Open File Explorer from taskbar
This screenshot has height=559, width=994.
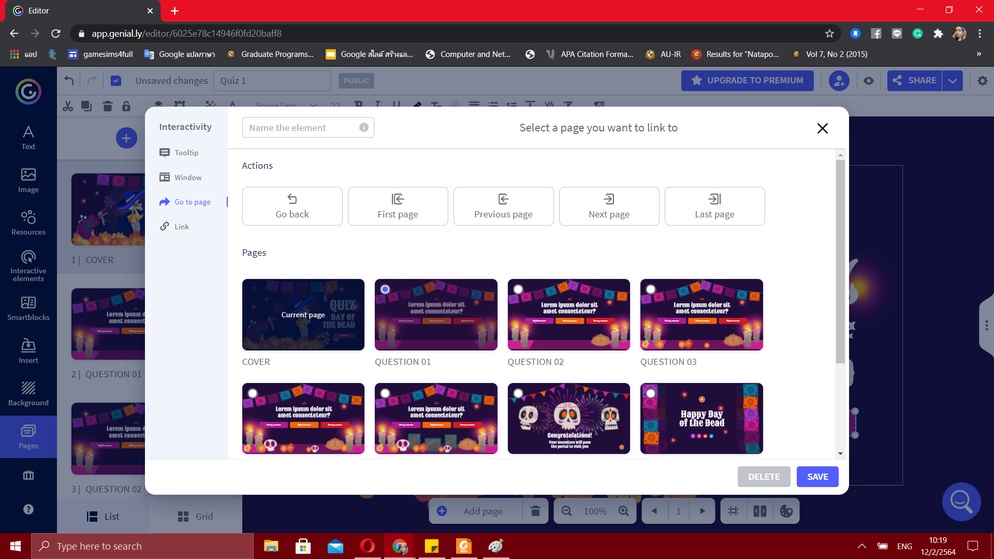tap(271, 546)
